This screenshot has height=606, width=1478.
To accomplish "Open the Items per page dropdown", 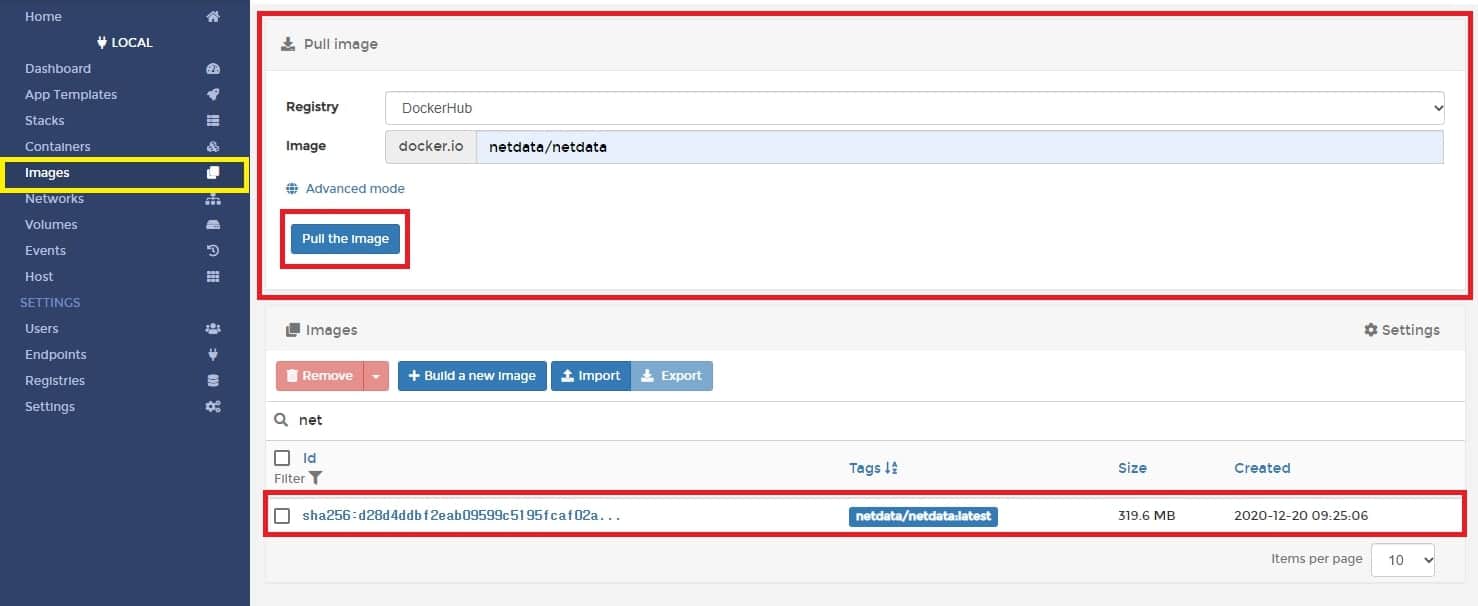I will tap(1402, 560).
